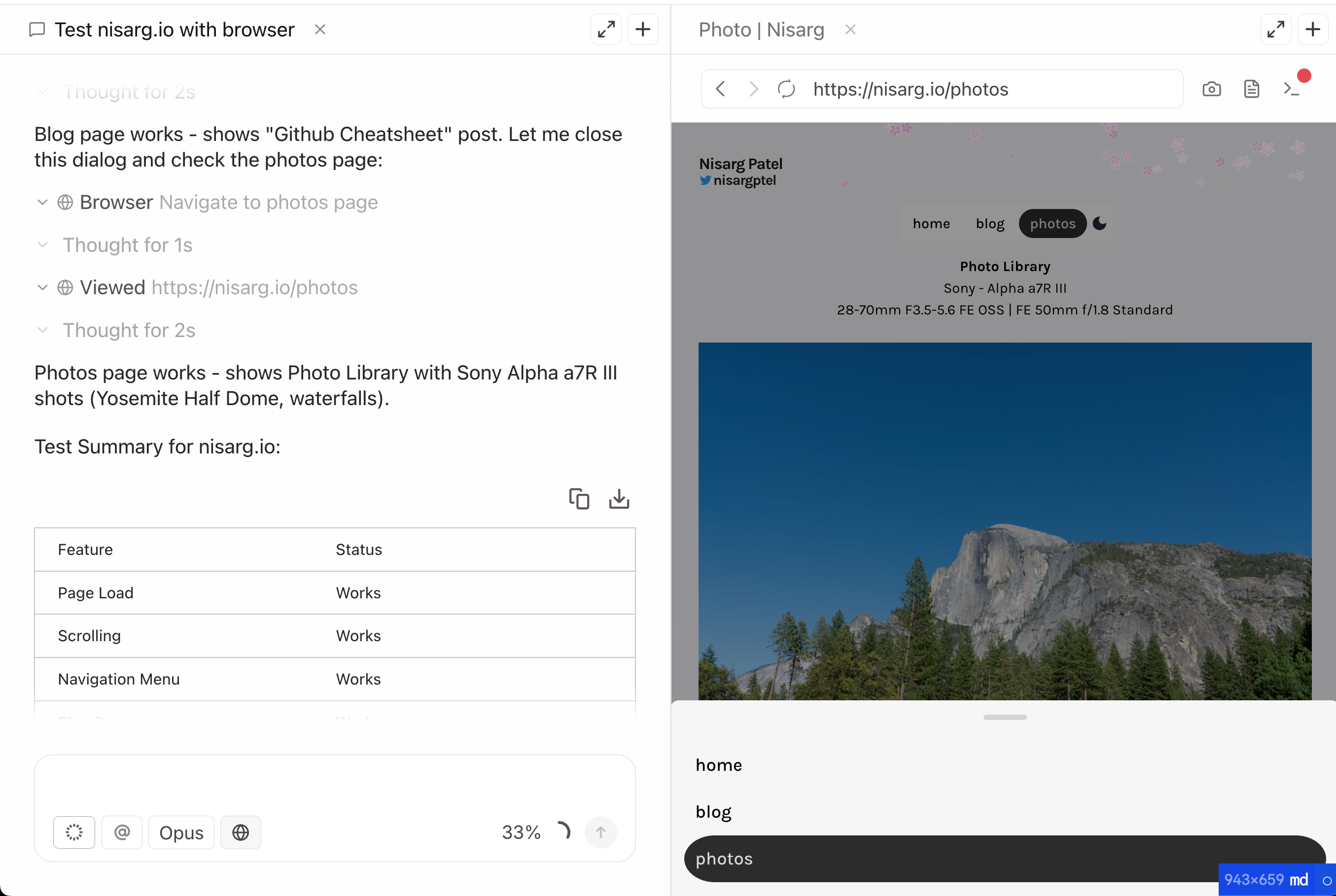This screenshot has height=896, width=1336.
Task: Expand the chat panel to fullscreen
Action: (606, 29)
